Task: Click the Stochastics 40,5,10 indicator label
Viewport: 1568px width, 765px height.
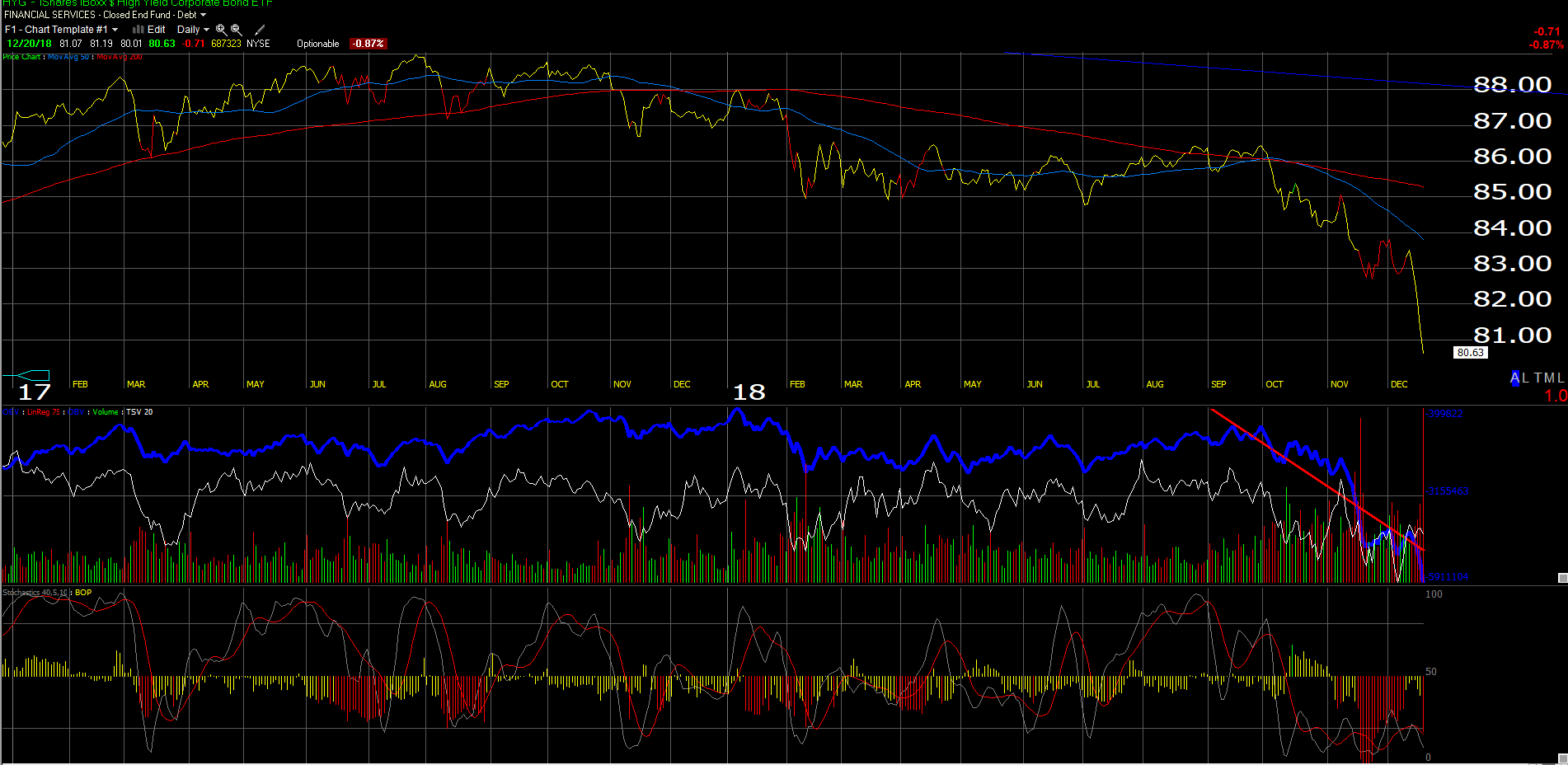Action: (x=35, y=593)
